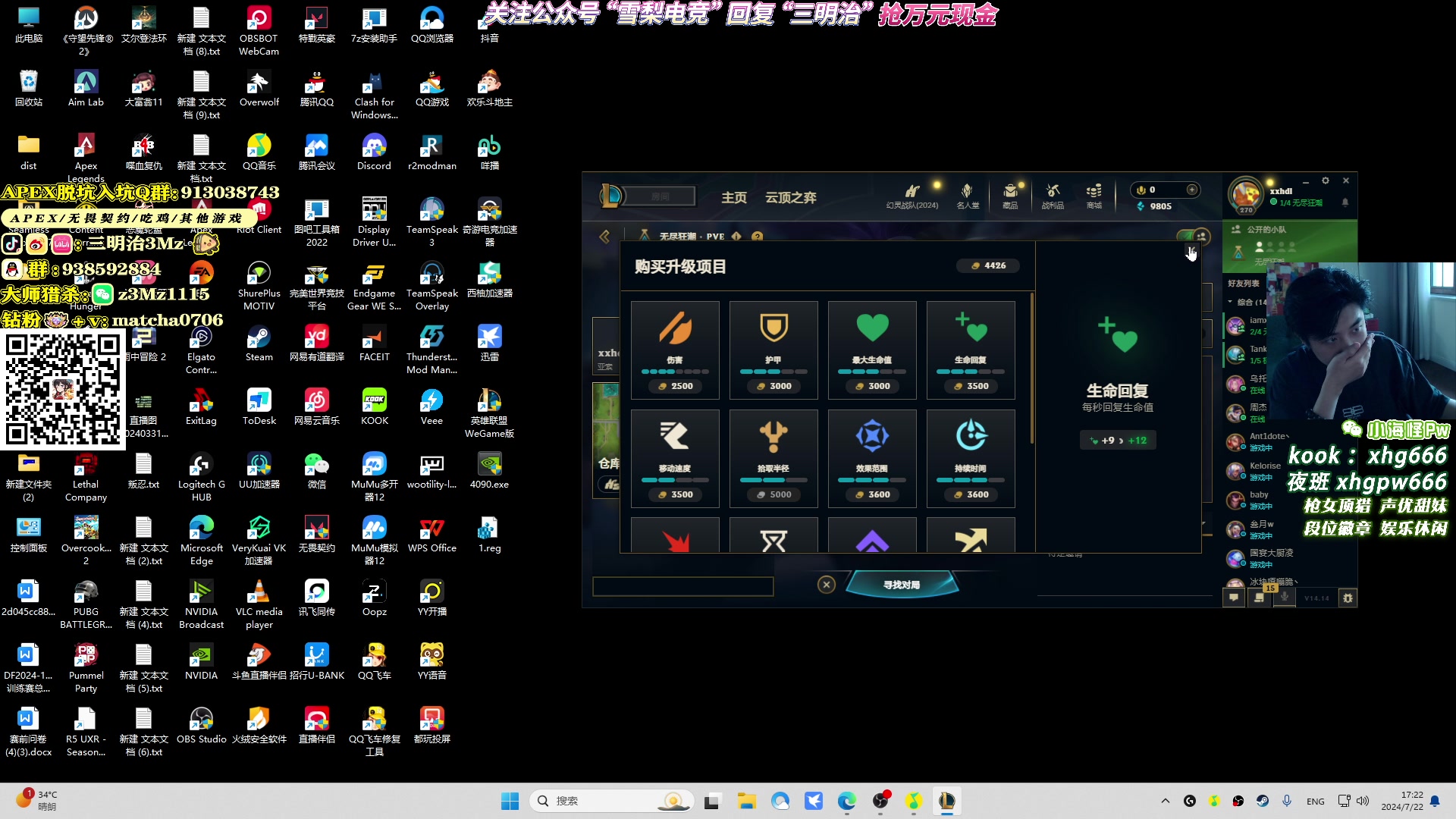Select the 拾取半径 pickup radius upgrade
Image resolution: width=1456 pixels, height=819 pixels.
pos(773,458)
